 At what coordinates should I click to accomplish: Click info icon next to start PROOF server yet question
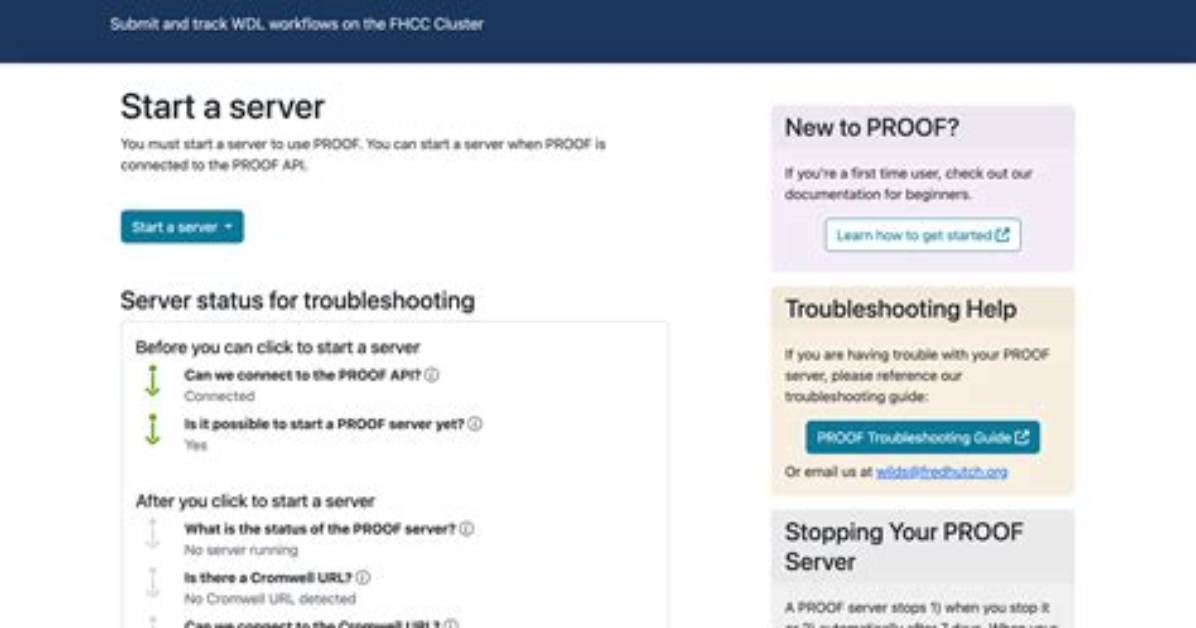pyautogui.click(x=474, y=423)
